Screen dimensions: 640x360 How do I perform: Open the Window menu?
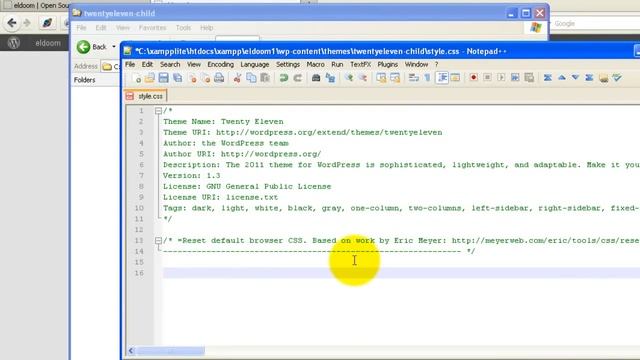pos(416,64)
